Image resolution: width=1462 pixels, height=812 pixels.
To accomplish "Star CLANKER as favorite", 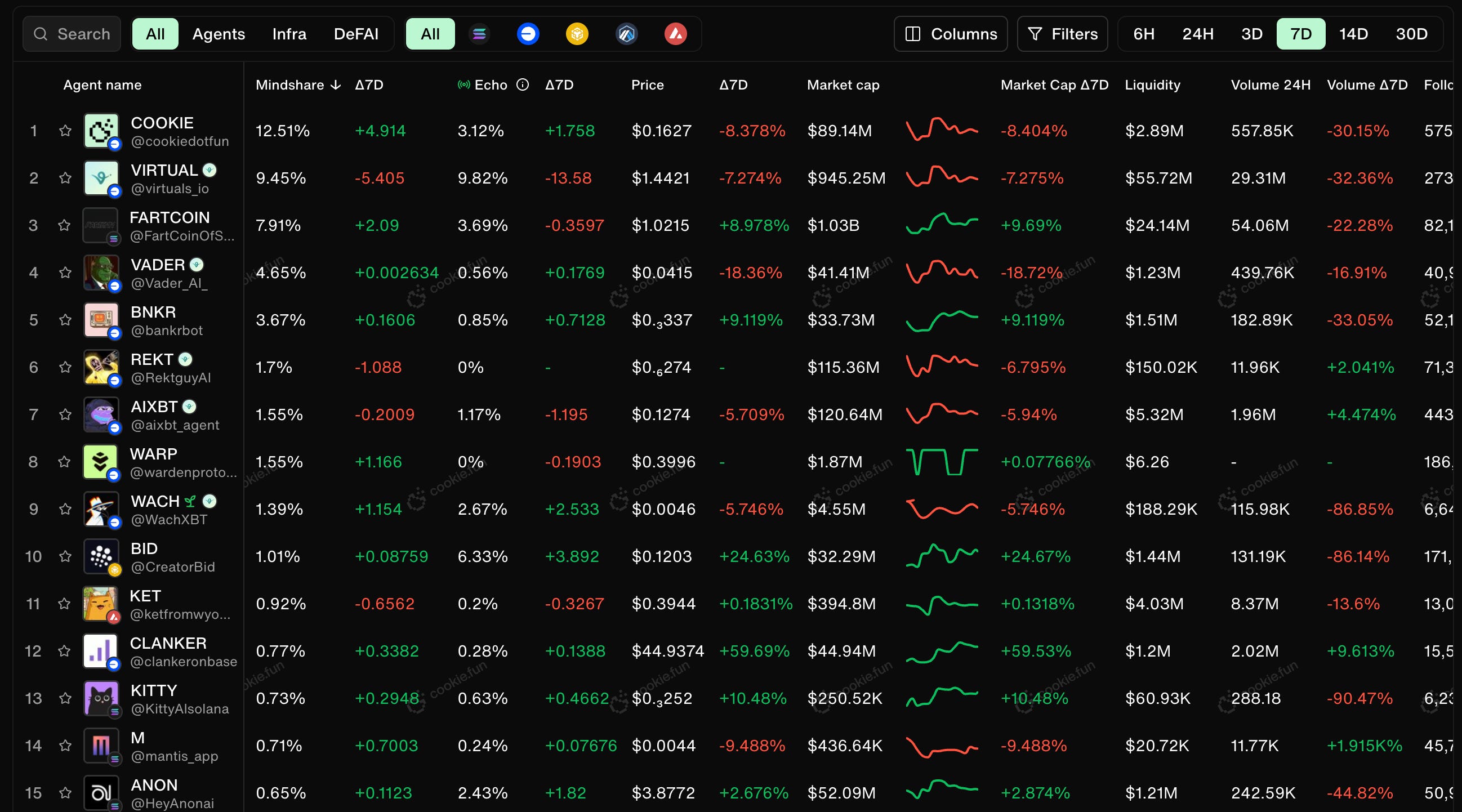I will pos(64,651).
